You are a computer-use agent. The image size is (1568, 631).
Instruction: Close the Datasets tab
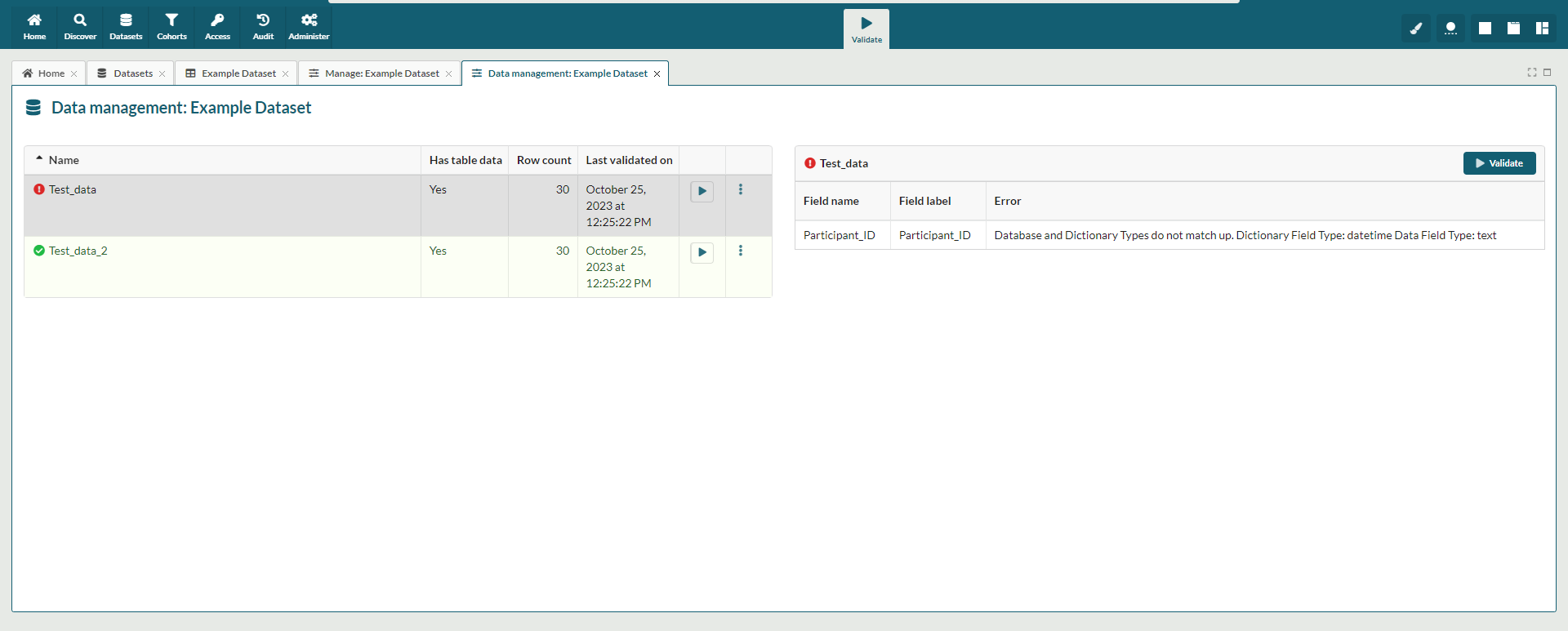click(163, 74)
